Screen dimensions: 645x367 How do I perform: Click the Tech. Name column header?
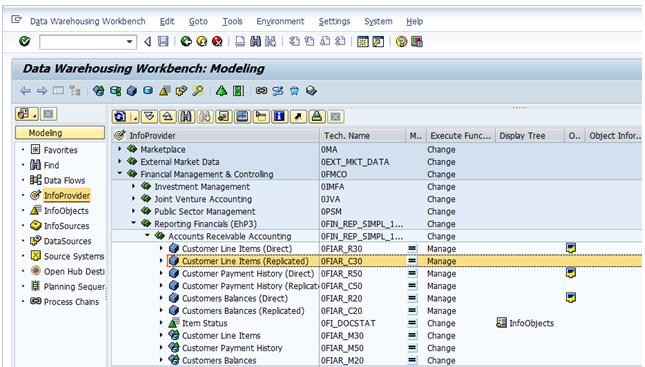point(362,135)
